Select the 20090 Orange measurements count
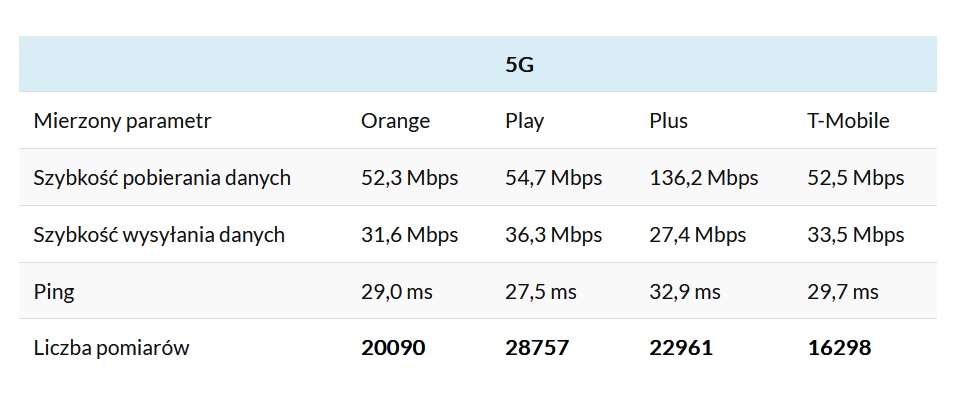Viewport: 954px width, 400px height. point(393,348)
